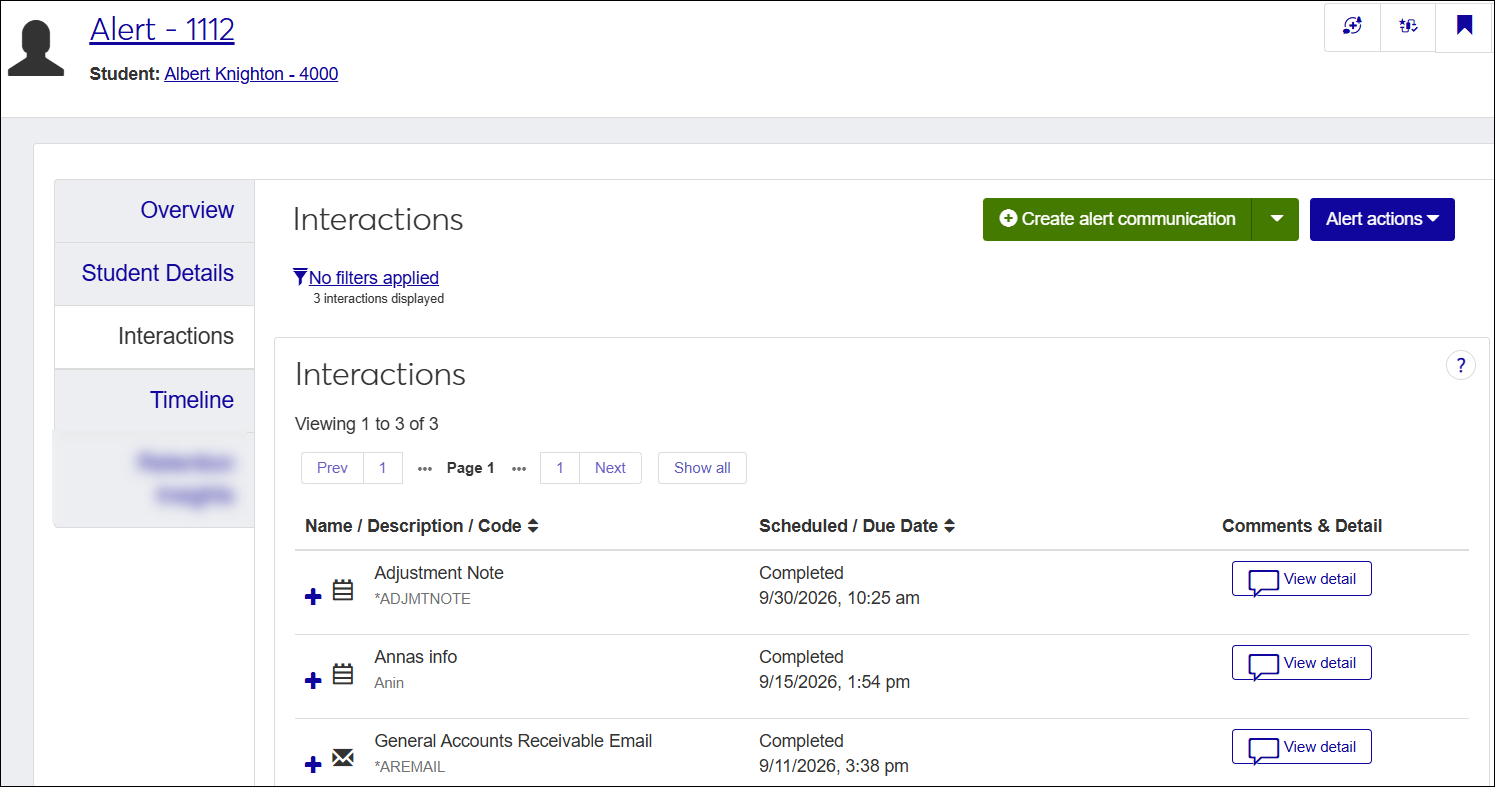
Task: Open the help question mark icon
Action: tap(1461, 365)
